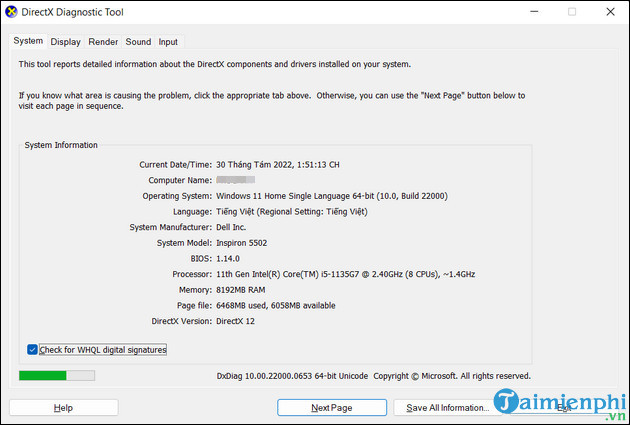Switch to the Display tab
The height and width of the screenshot is (425, 630).
coord(66,42)
